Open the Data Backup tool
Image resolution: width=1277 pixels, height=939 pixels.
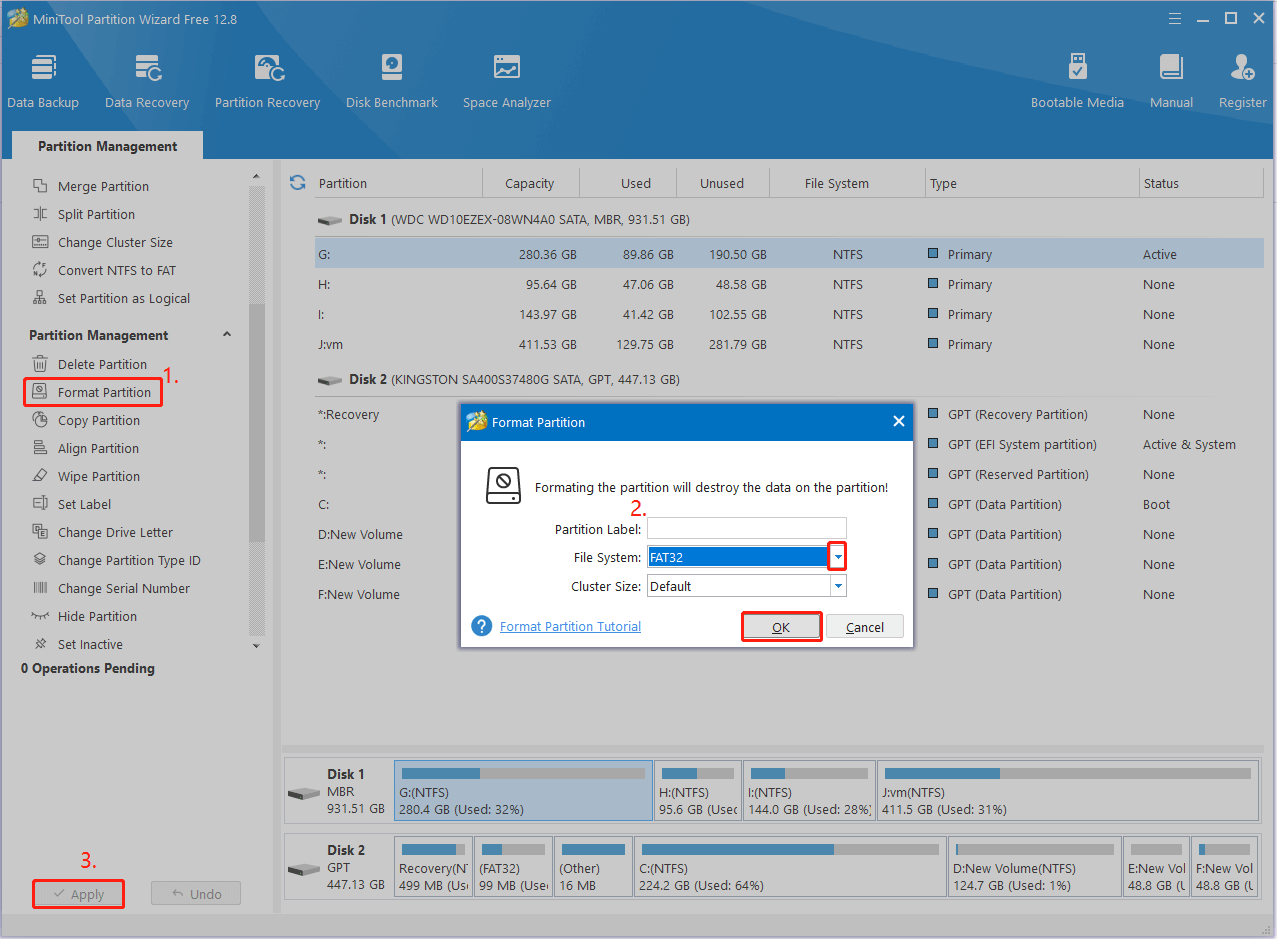(x=43, y=82)
